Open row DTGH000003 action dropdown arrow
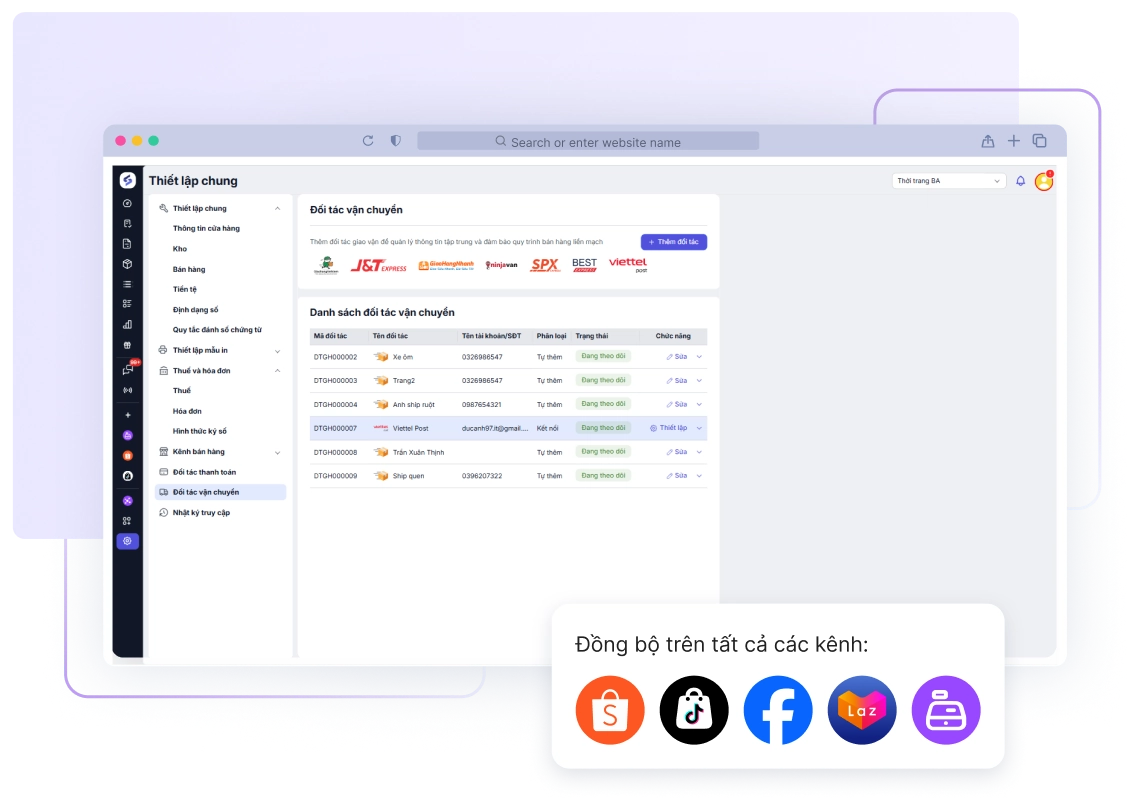This screenshot has height=799, width=1127. coord(699,380)
